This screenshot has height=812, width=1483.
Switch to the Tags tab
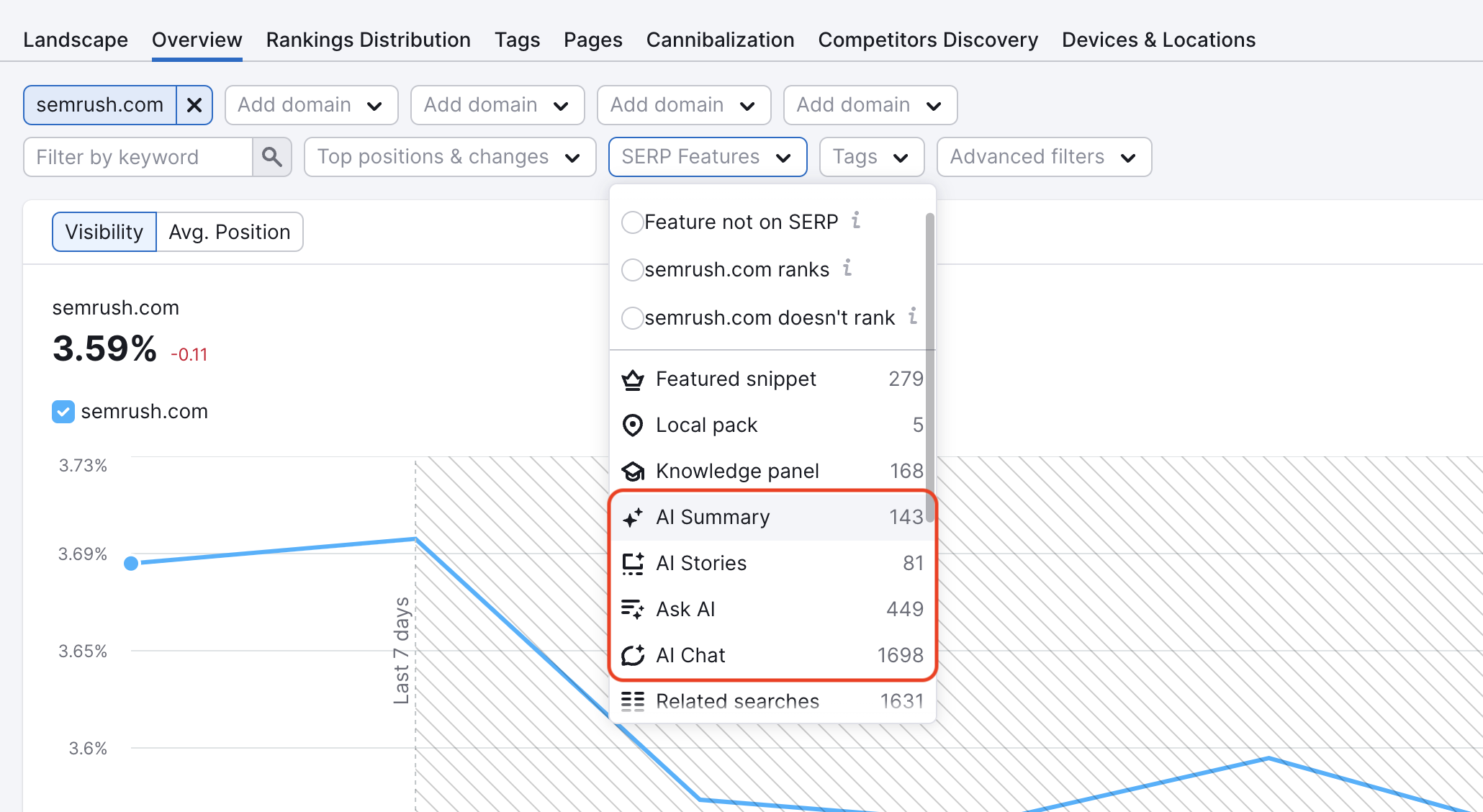click(517, 40)
